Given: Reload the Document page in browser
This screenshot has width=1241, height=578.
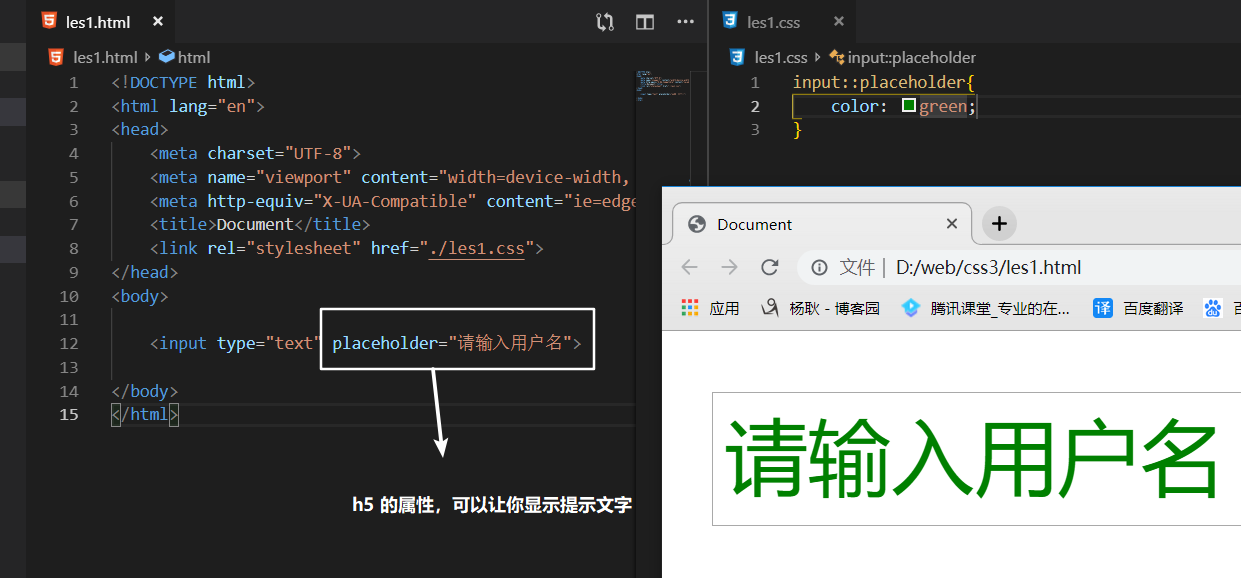Looking at the screenshot, I should pyautogui.click(x=769, y=267).
